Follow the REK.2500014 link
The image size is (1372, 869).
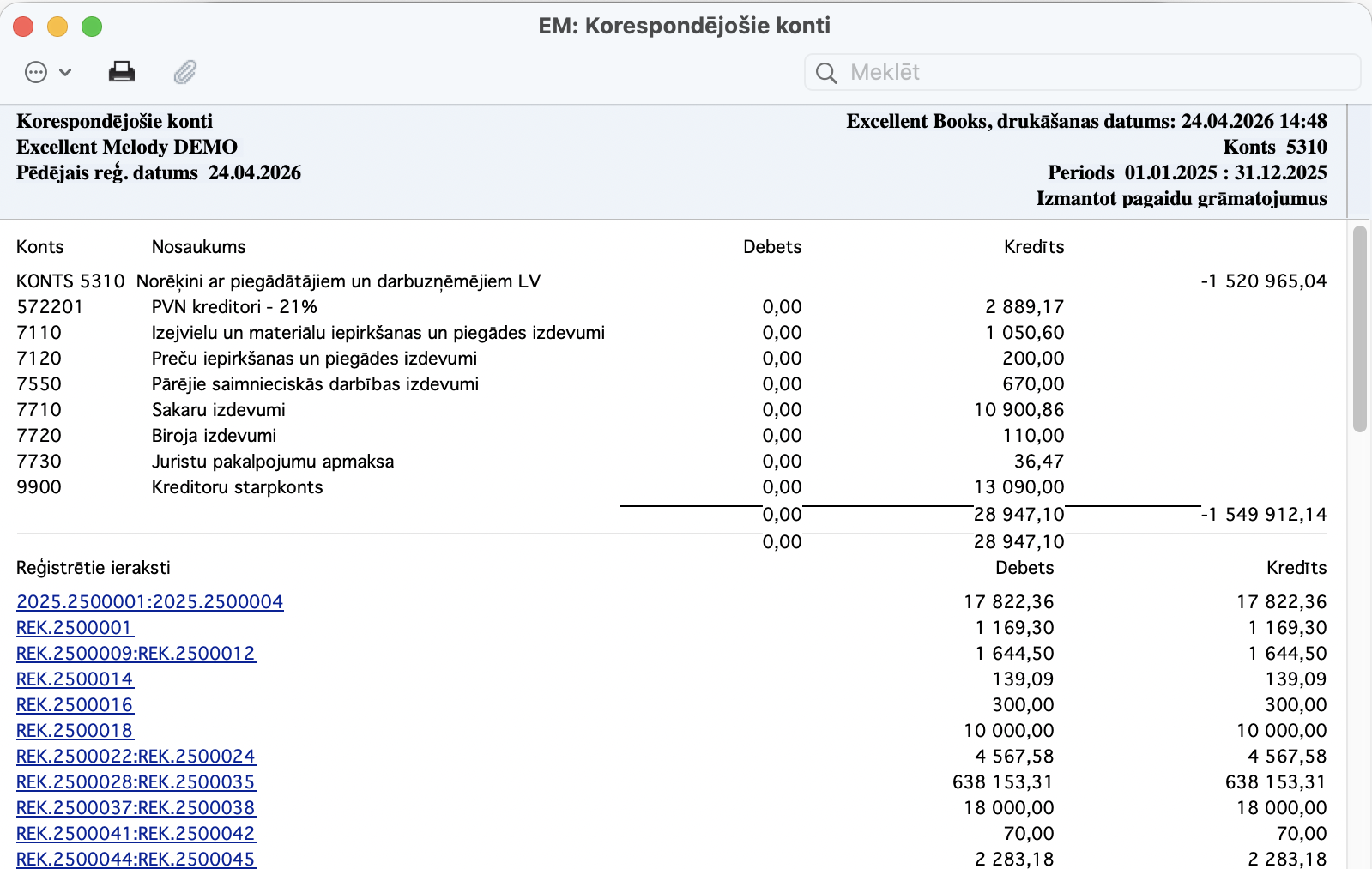(x=75, y=679)
